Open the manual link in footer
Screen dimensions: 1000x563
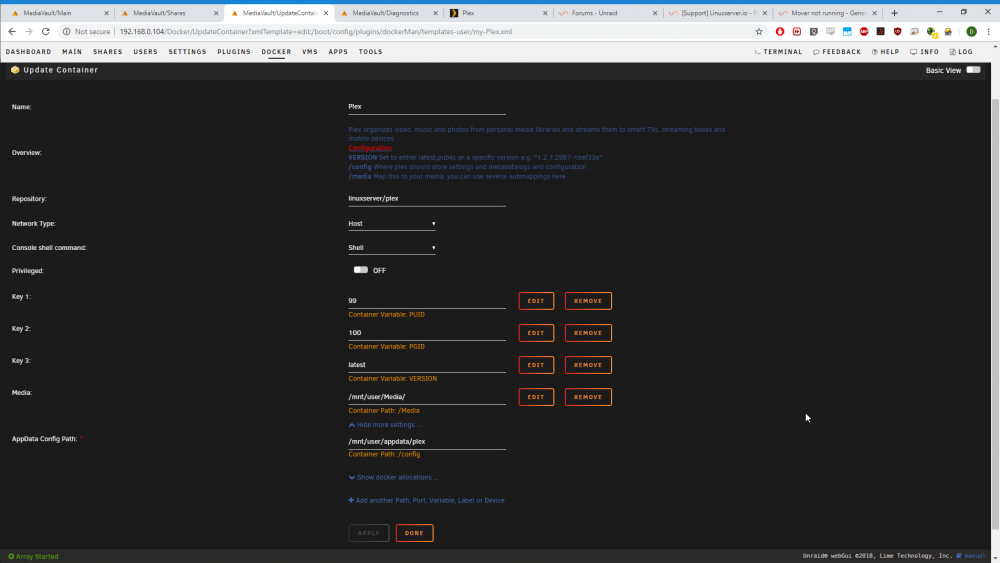point(971,556)
